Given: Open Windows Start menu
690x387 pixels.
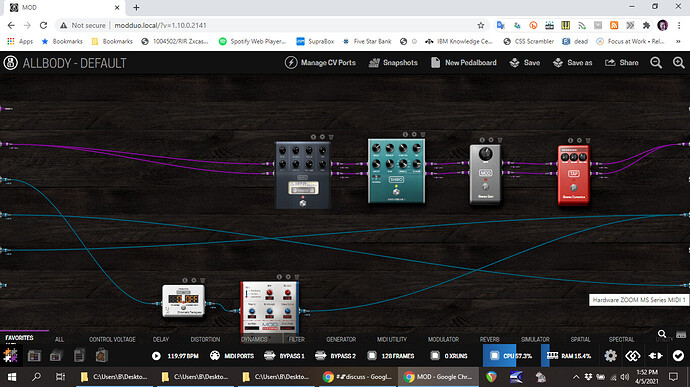Looking at the screenshot, I should click(x=12, y=377).
